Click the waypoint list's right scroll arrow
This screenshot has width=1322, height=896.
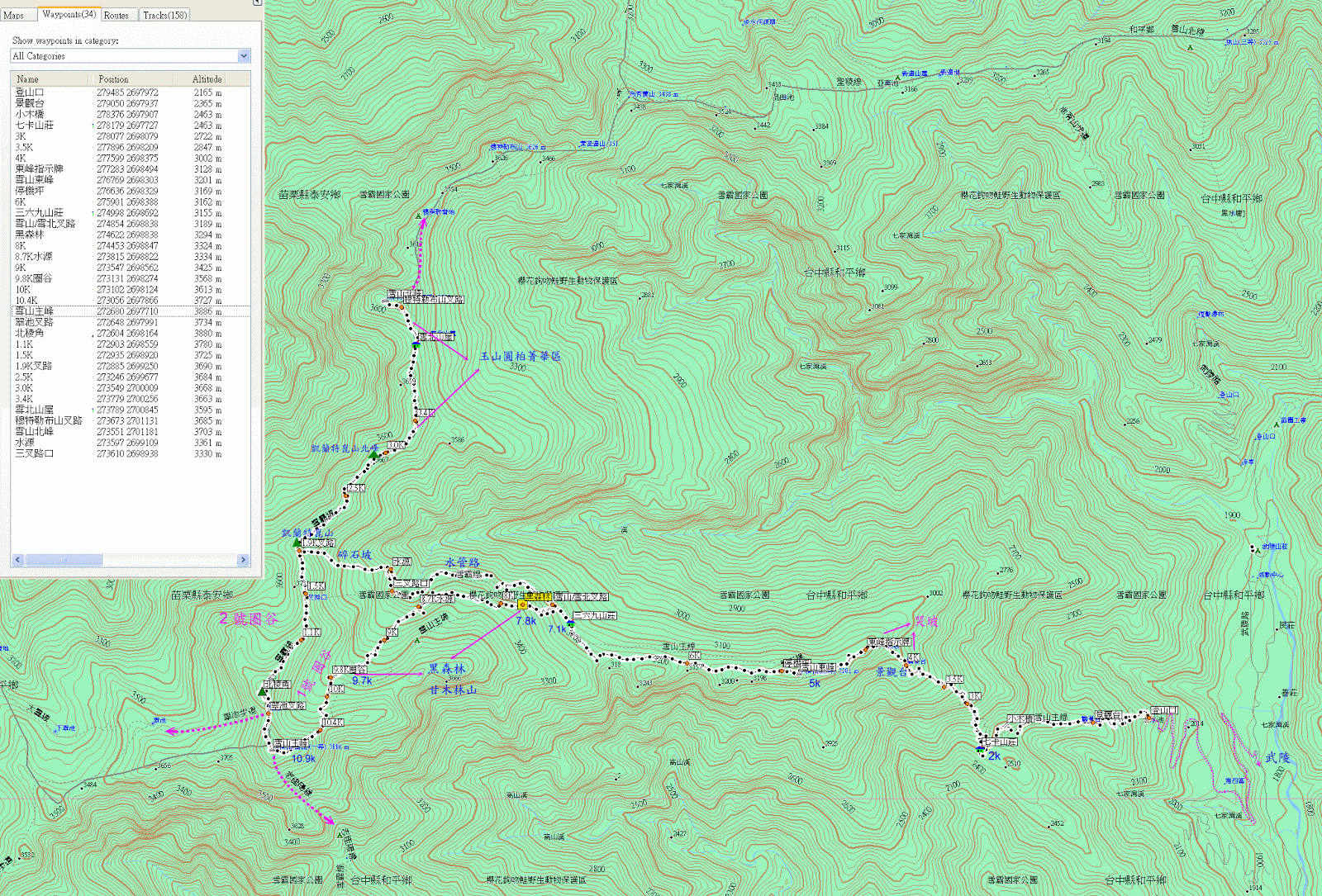243,560
